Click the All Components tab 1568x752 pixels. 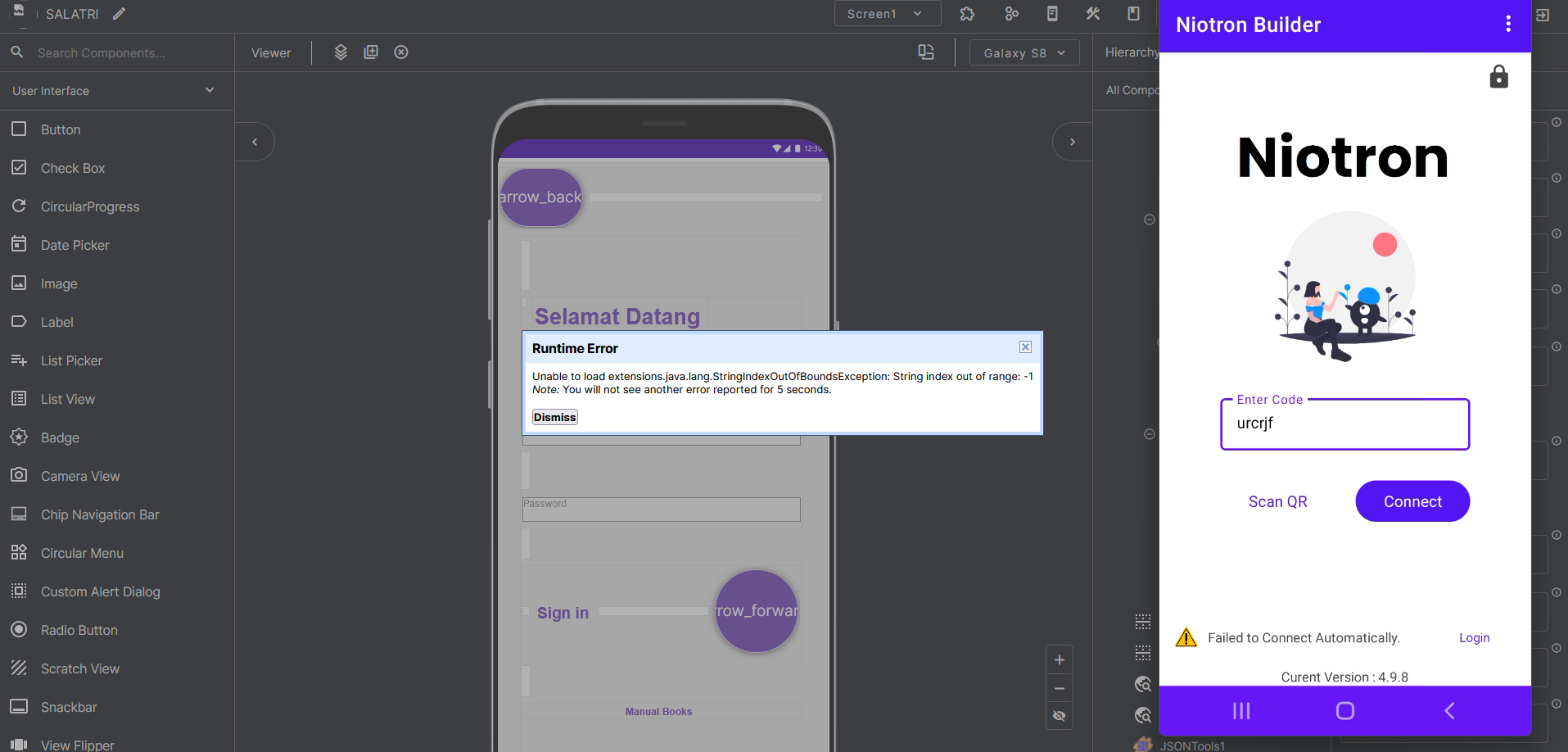1132,90
